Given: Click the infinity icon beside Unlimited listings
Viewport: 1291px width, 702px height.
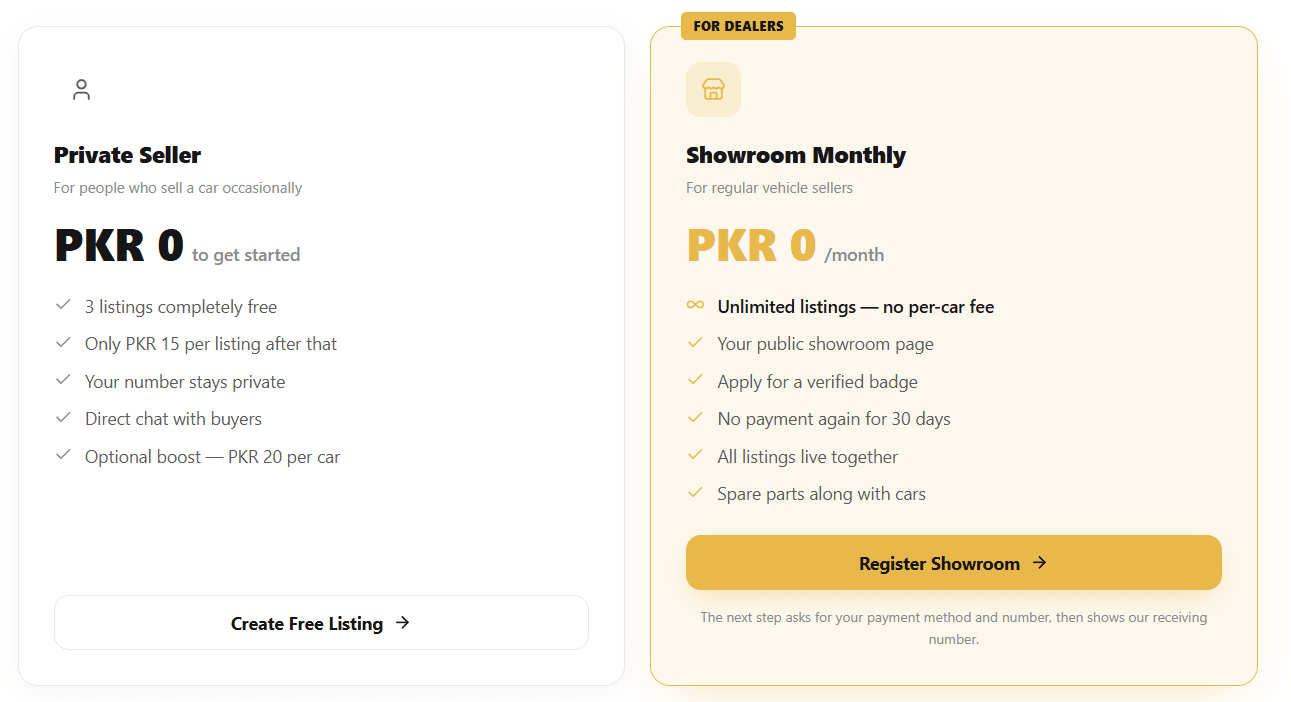Looking at the screenshot, I should tap(695, 305).
